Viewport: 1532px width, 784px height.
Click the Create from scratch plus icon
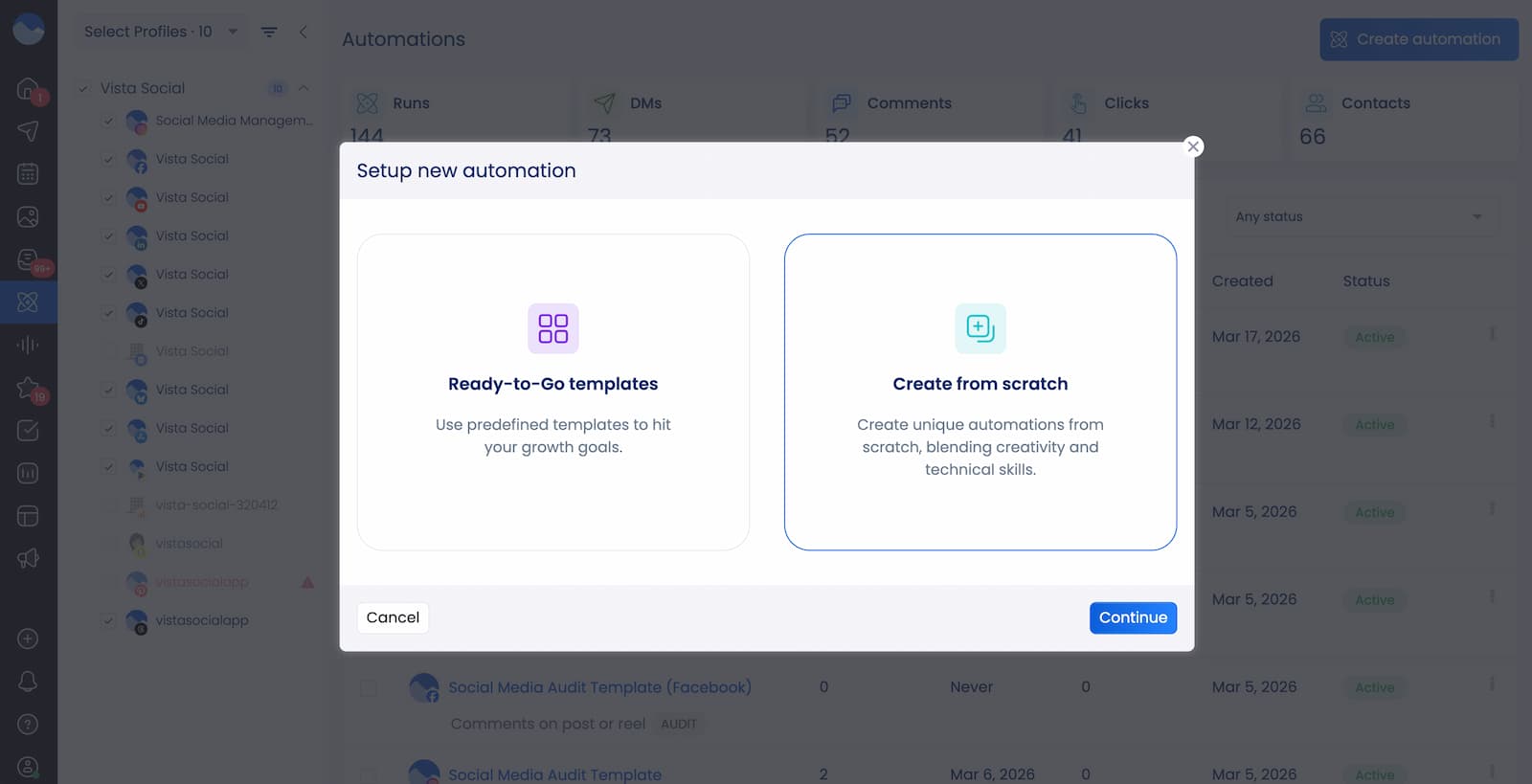980,328
